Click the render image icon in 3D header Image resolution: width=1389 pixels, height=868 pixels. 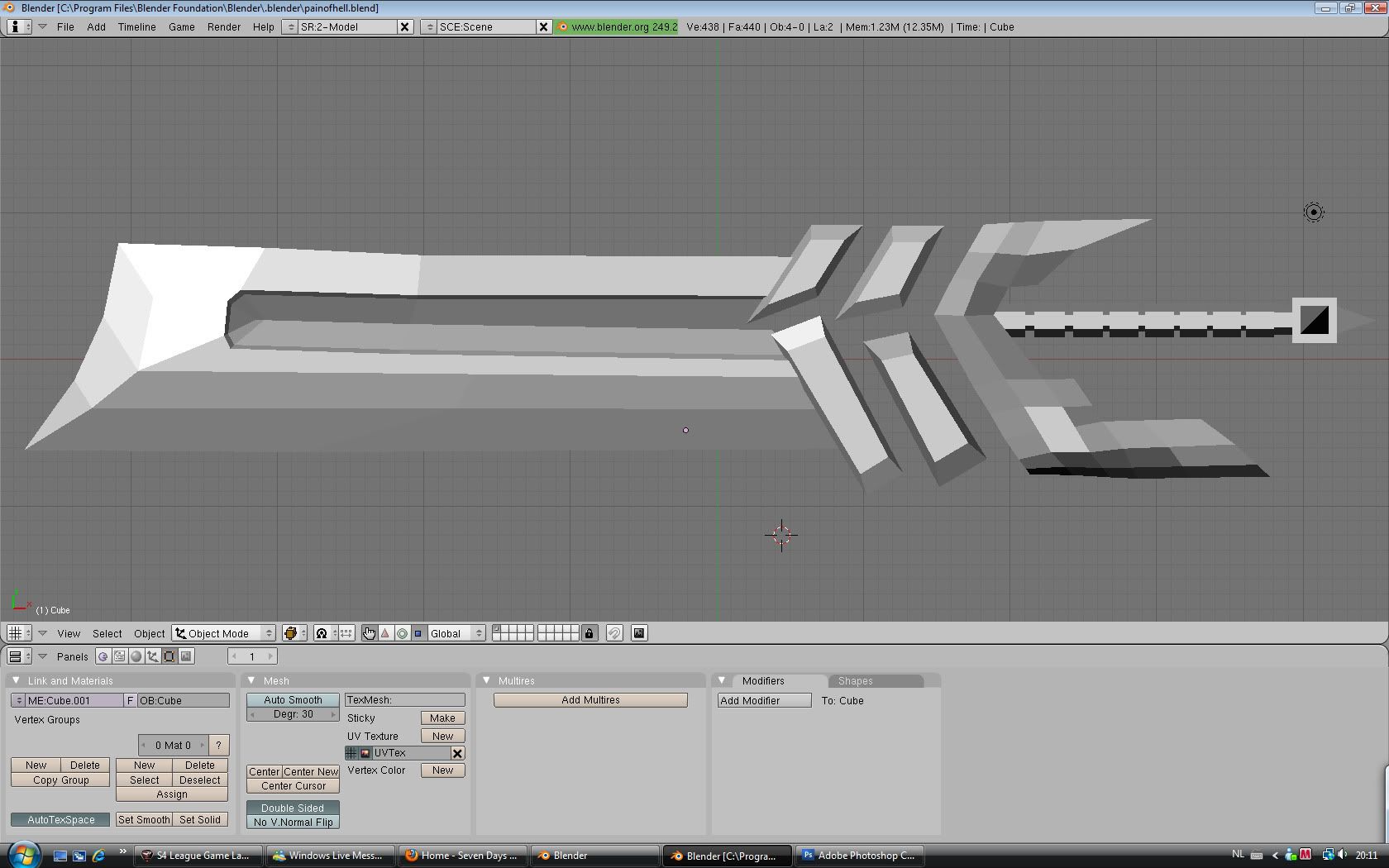coord(639,633)
